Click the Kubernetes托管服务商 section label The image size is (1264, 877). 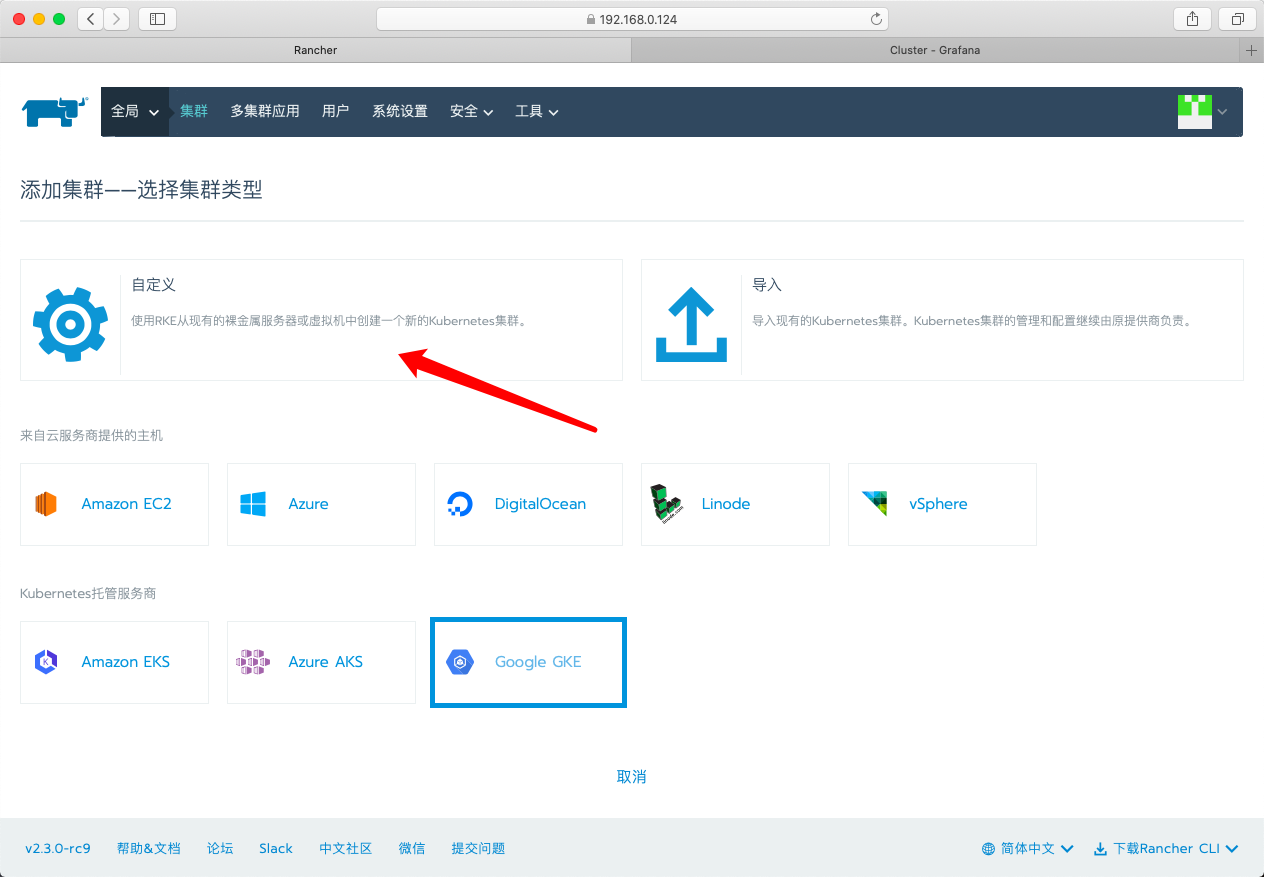coord(88,594)
